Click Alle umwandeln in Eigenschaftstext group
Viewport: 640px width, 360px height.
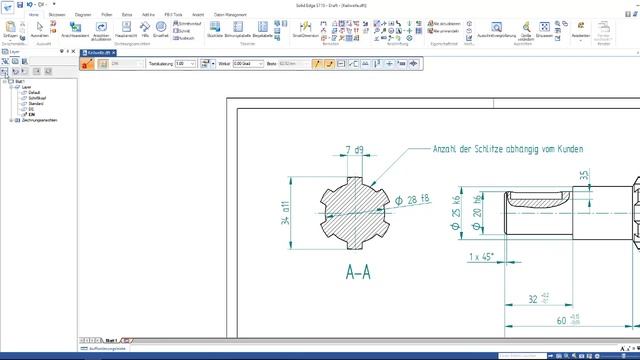pyautogui.click(x=444, y=31)
